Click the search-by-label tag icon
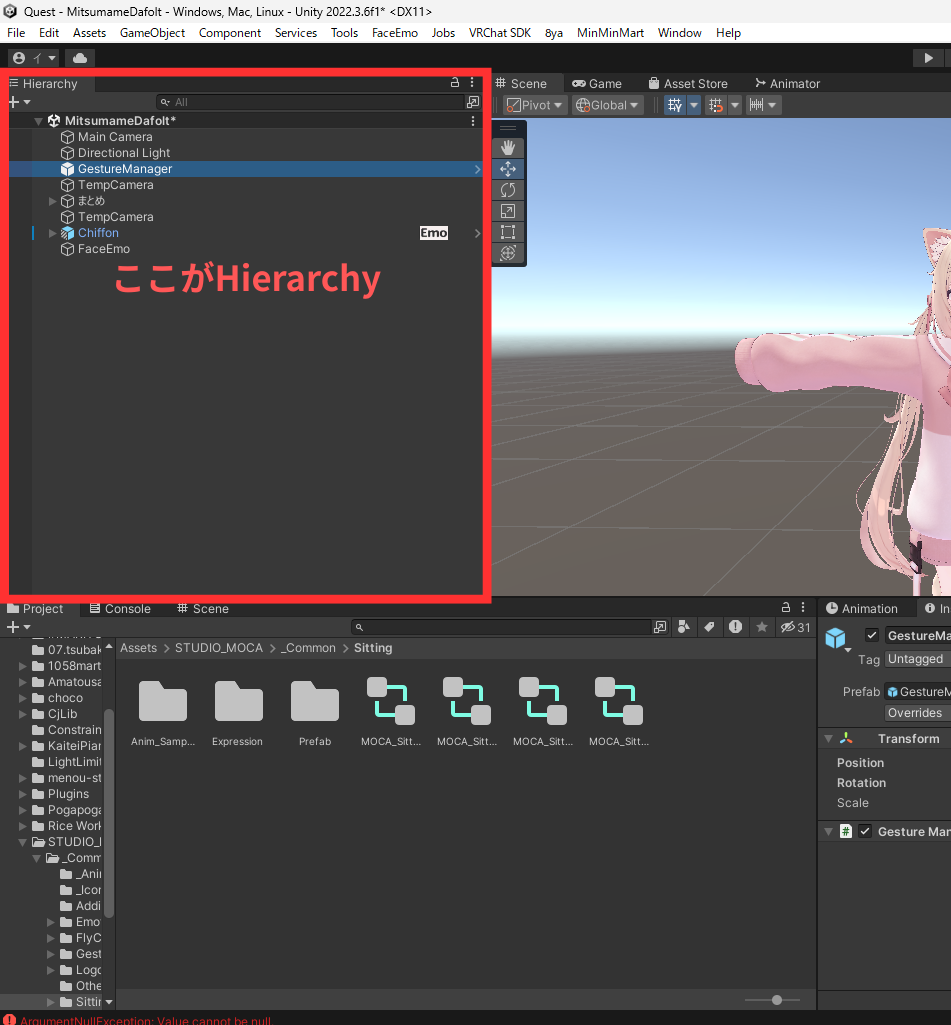 pos(709,627)
